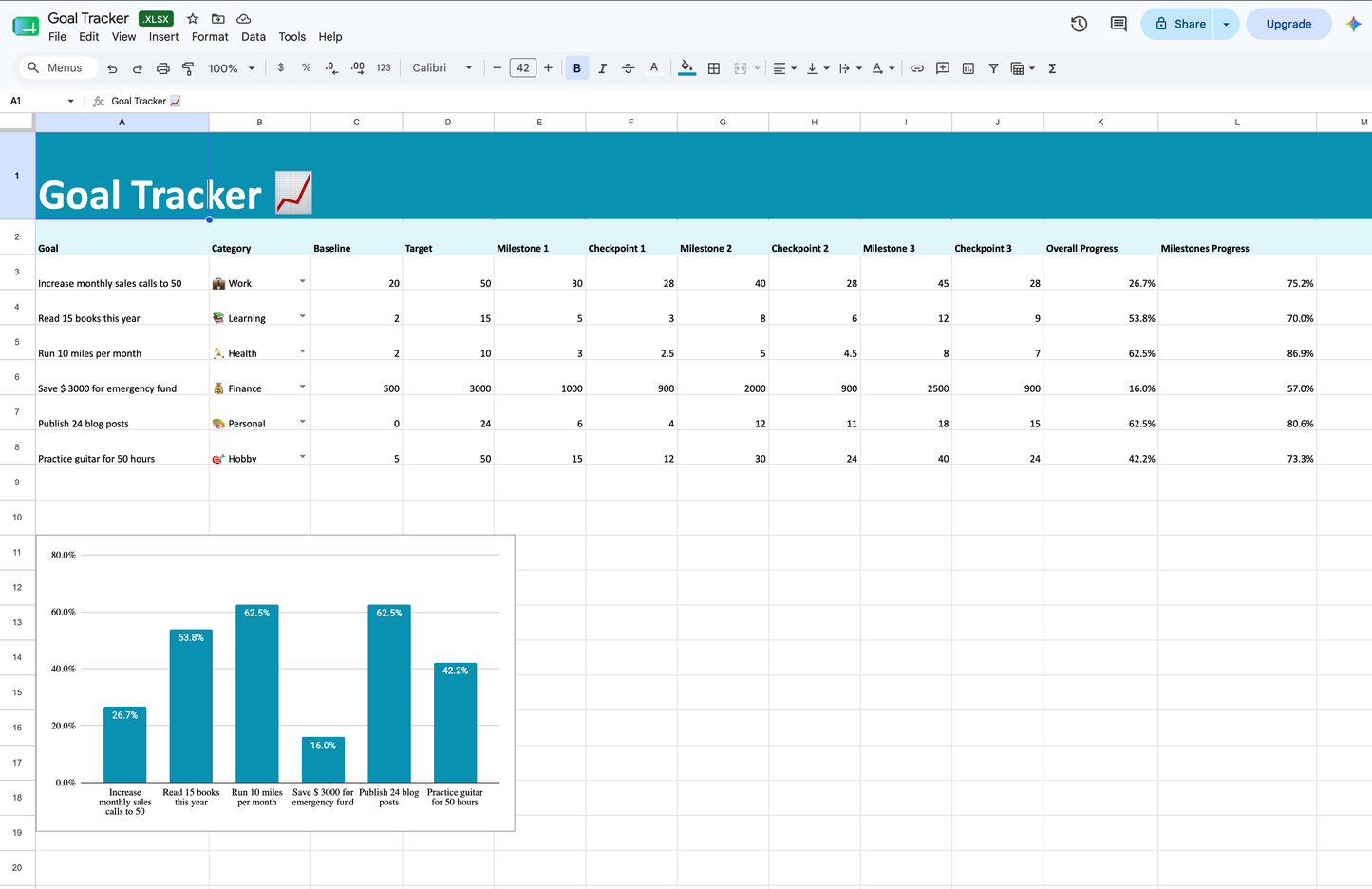
Task: Open horizontal align dropdown
Action: (x=784, y=68)
